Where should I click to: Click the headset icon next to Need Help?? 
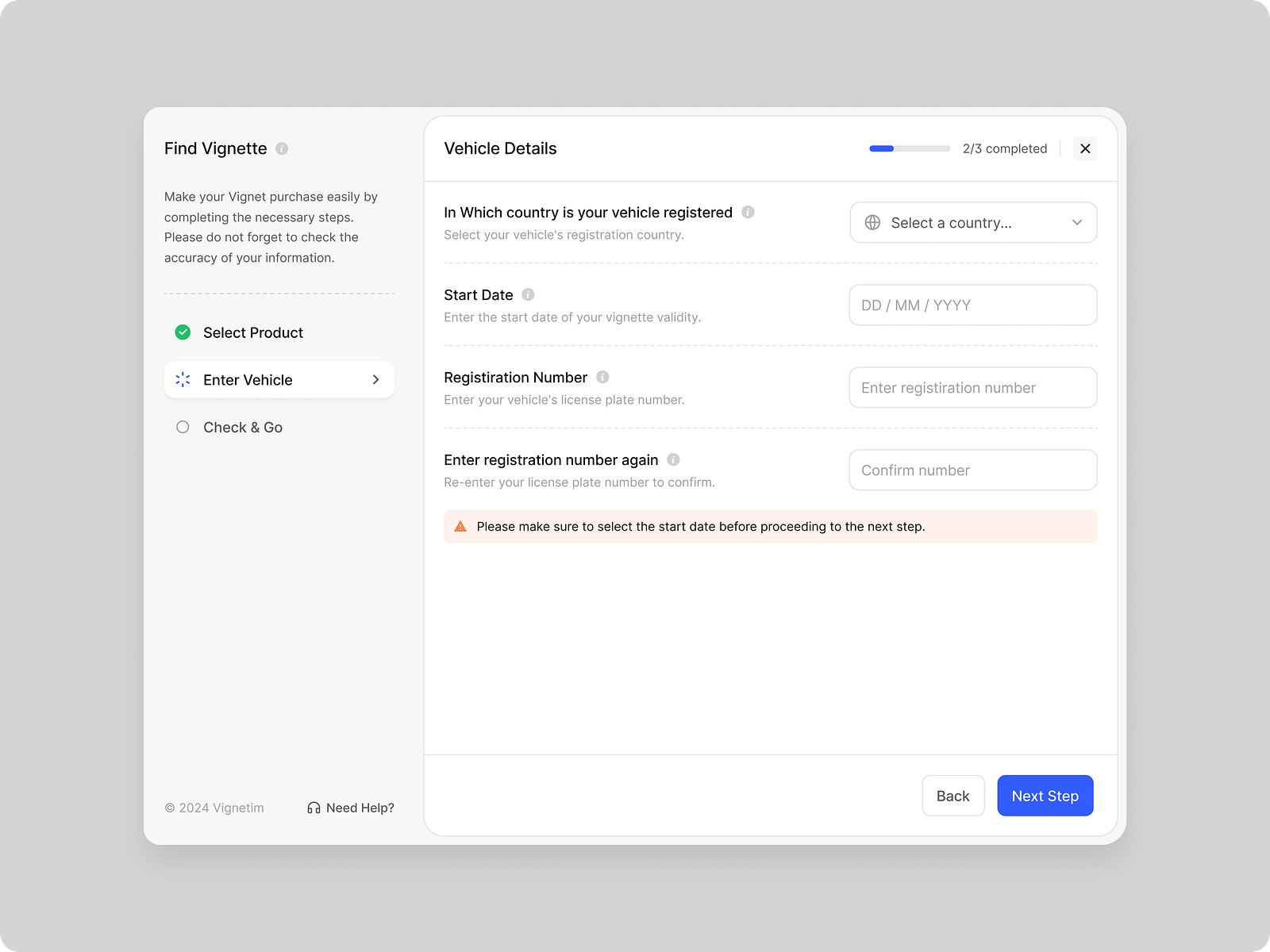click(313, 808)
